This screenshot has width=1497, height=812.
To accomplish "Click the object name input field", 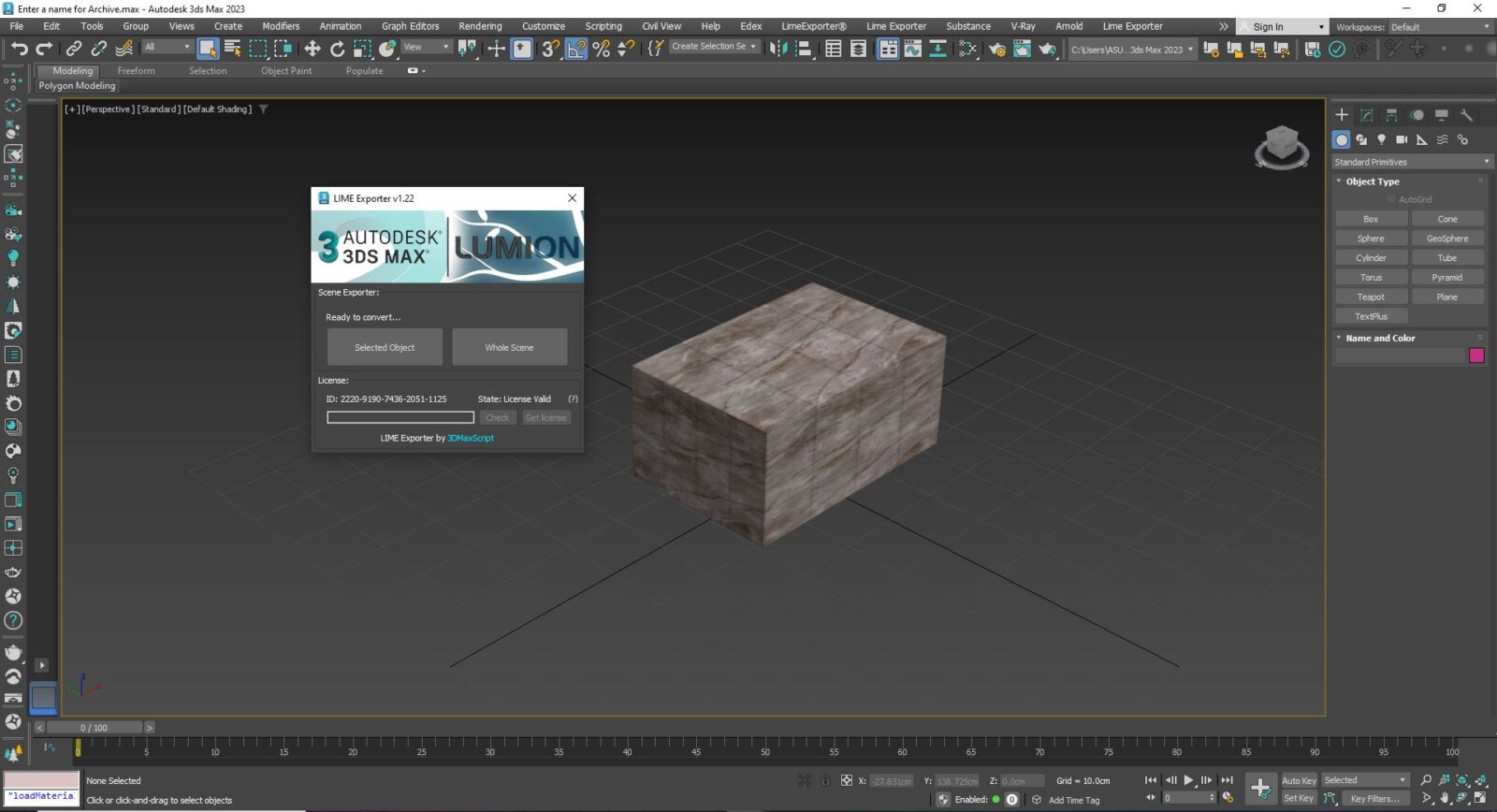I will pos(1400,355).
